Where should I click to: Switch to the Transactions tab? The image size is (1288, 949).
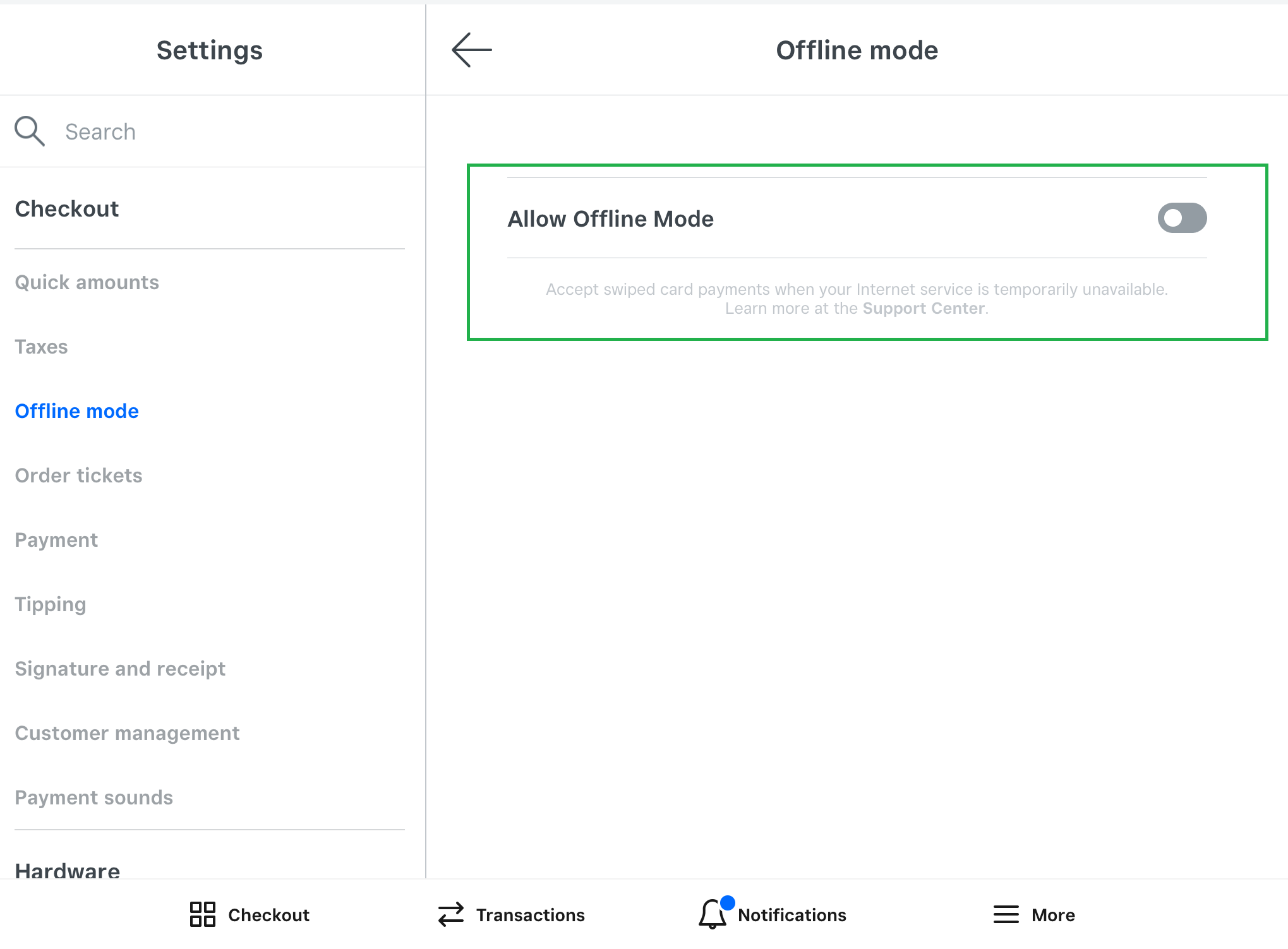click(529, 915)
